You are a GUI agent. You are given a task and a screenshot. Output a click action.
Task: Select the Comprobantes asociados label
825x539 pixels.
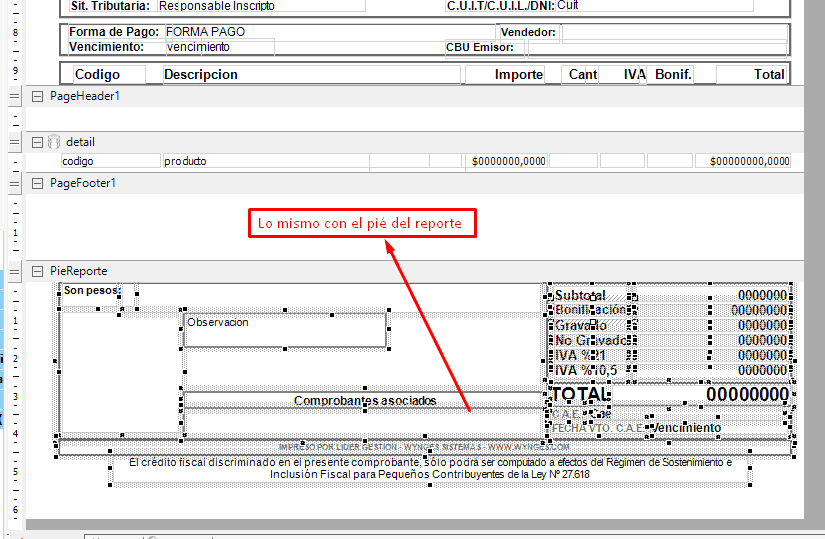coord(364,400)
